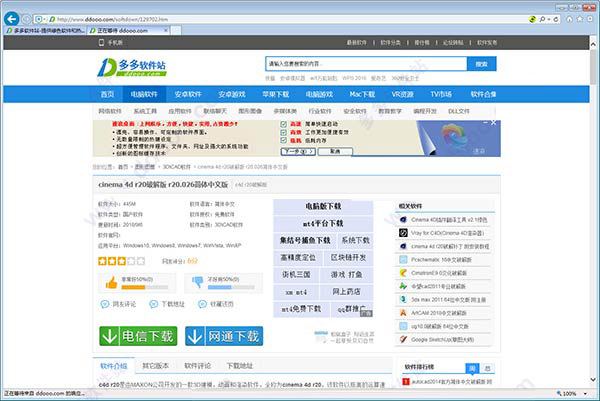Click the compatibility view green icon
This screenshot has height=401, width=600.
[532, 19]
